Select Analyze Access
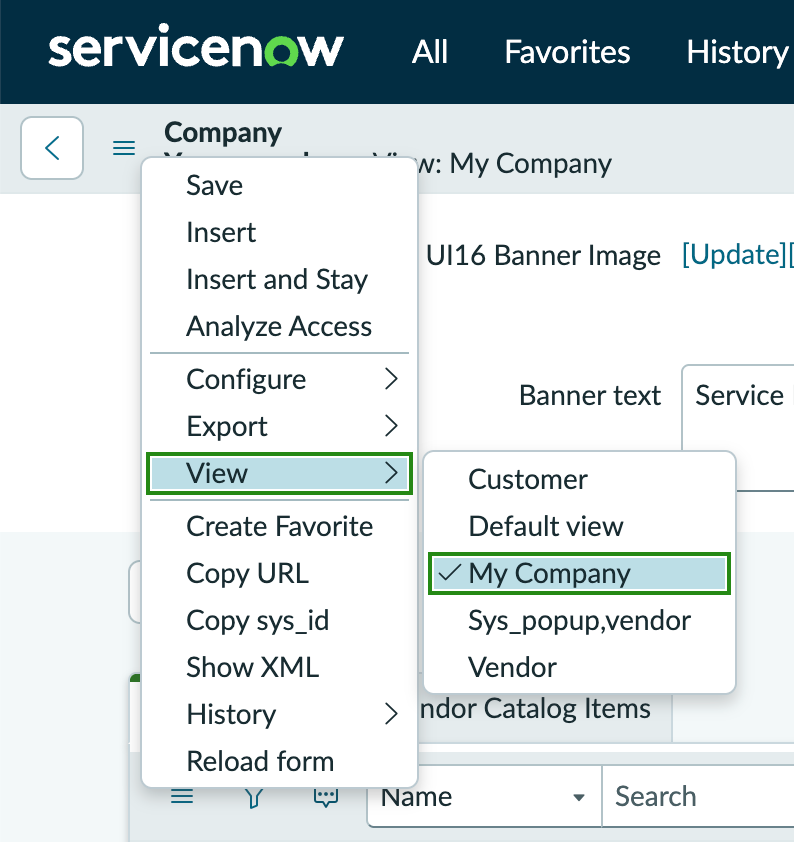Image resolution: width=794 pixels, height=842 pixels. click(279, 326)
